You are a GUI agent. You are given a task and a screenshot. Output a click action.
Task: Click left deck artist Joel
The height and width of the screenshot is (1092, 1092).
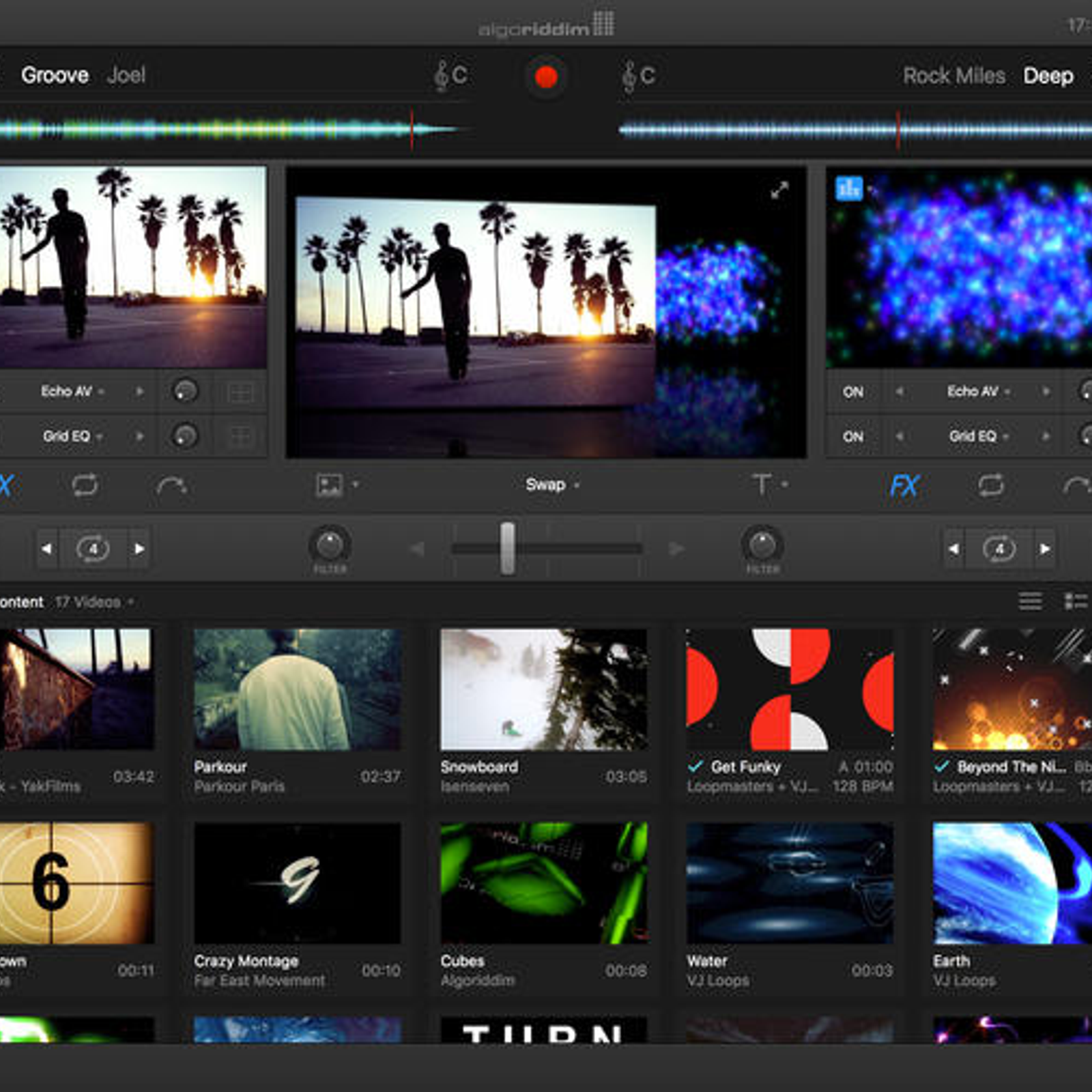(126, 75)
